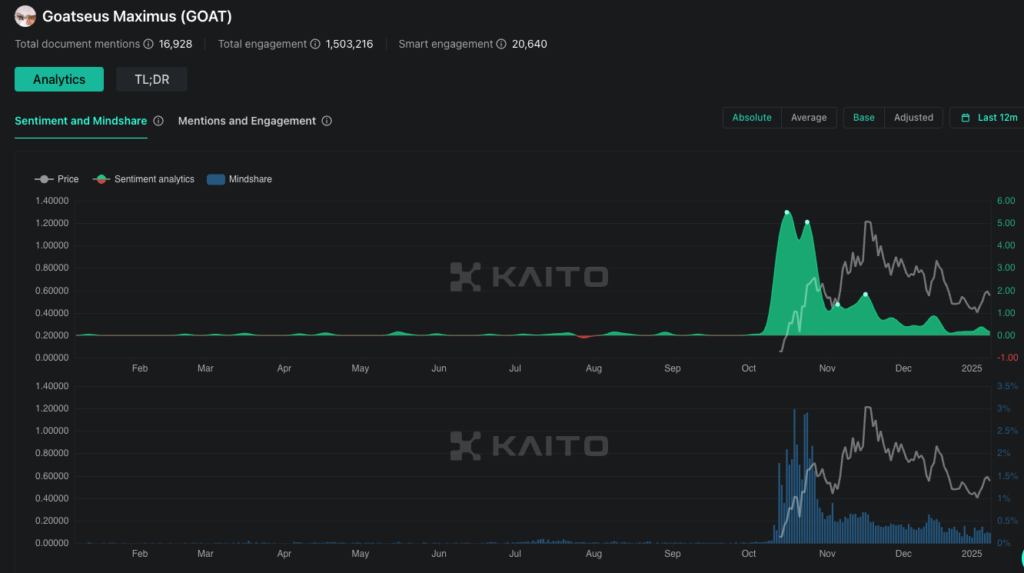The image size is (1024, 573).
Task: Click the 6.00 sentiment axis value
Action: click(1006, 201)
